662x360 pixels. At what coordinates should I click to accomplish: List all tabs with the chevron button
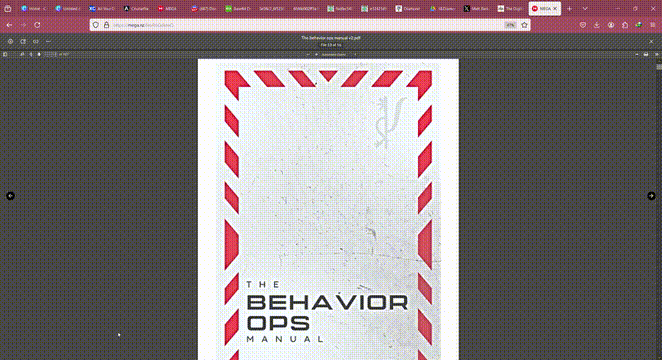[585, 8]
